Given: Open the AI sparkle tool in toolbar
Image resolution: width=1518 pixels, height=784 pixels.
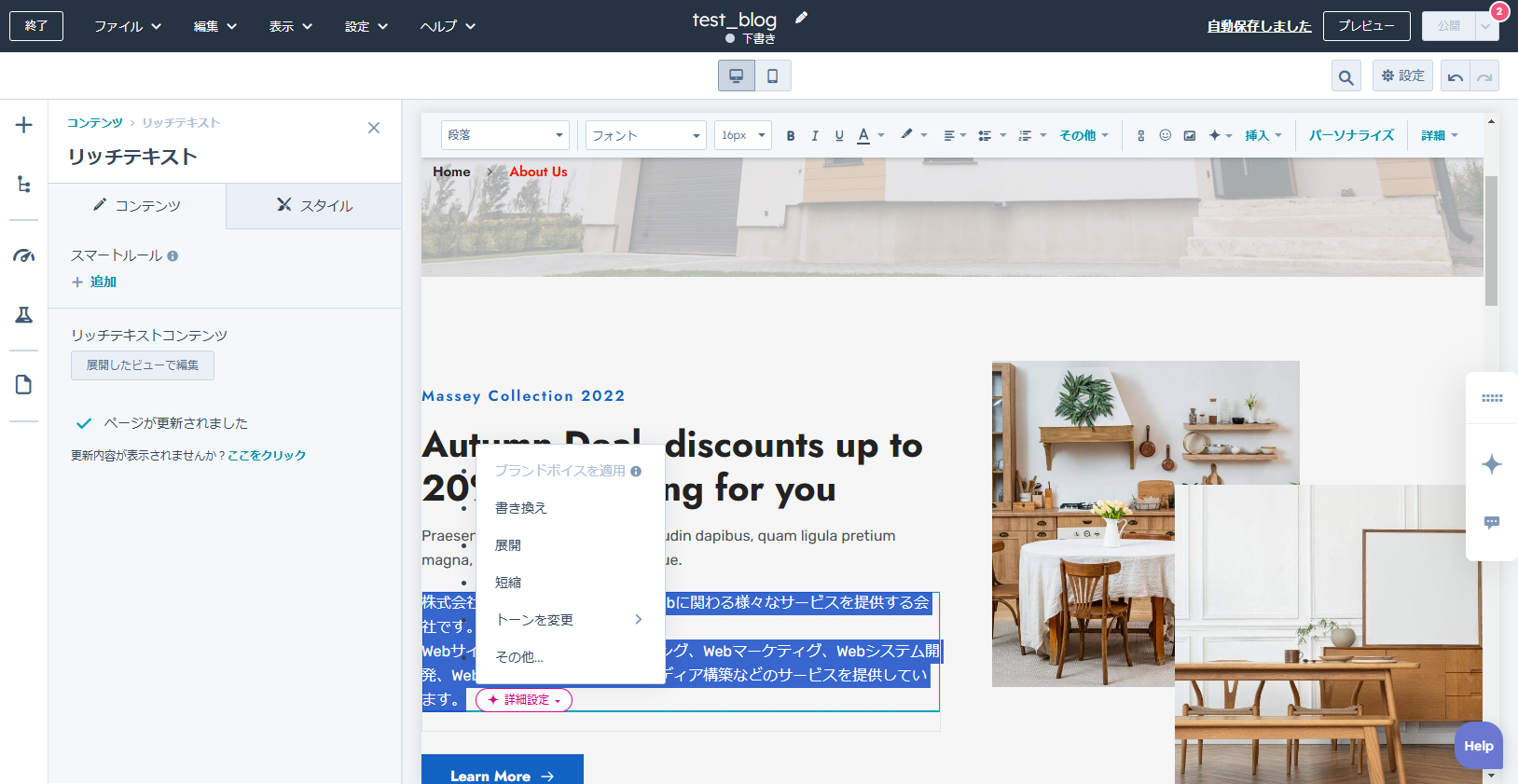Looking at the screenshot, I should click(1221, 136).
